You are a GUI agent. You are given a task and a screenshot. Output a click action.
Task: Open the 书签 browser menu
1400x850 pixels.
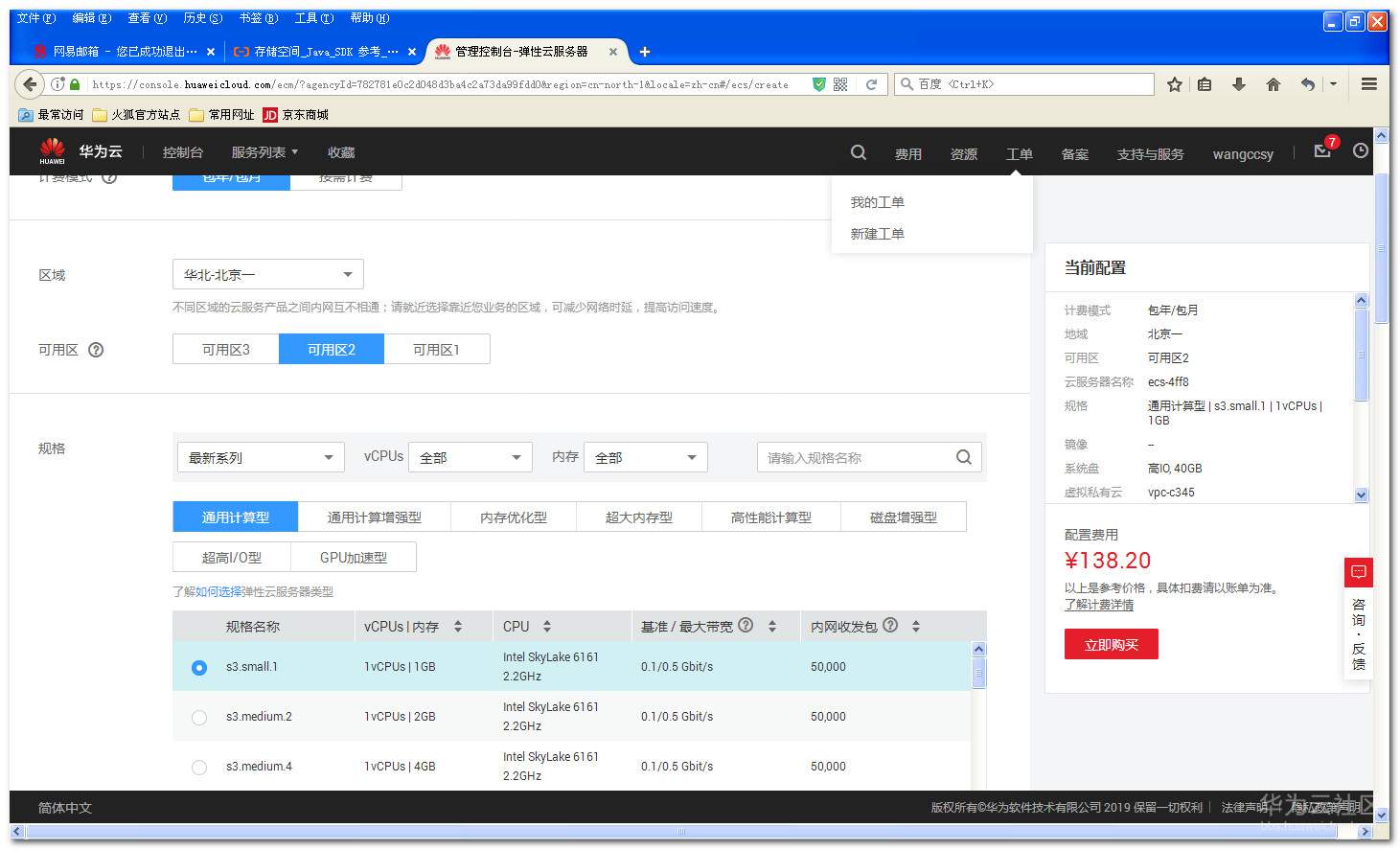(258, 18)
